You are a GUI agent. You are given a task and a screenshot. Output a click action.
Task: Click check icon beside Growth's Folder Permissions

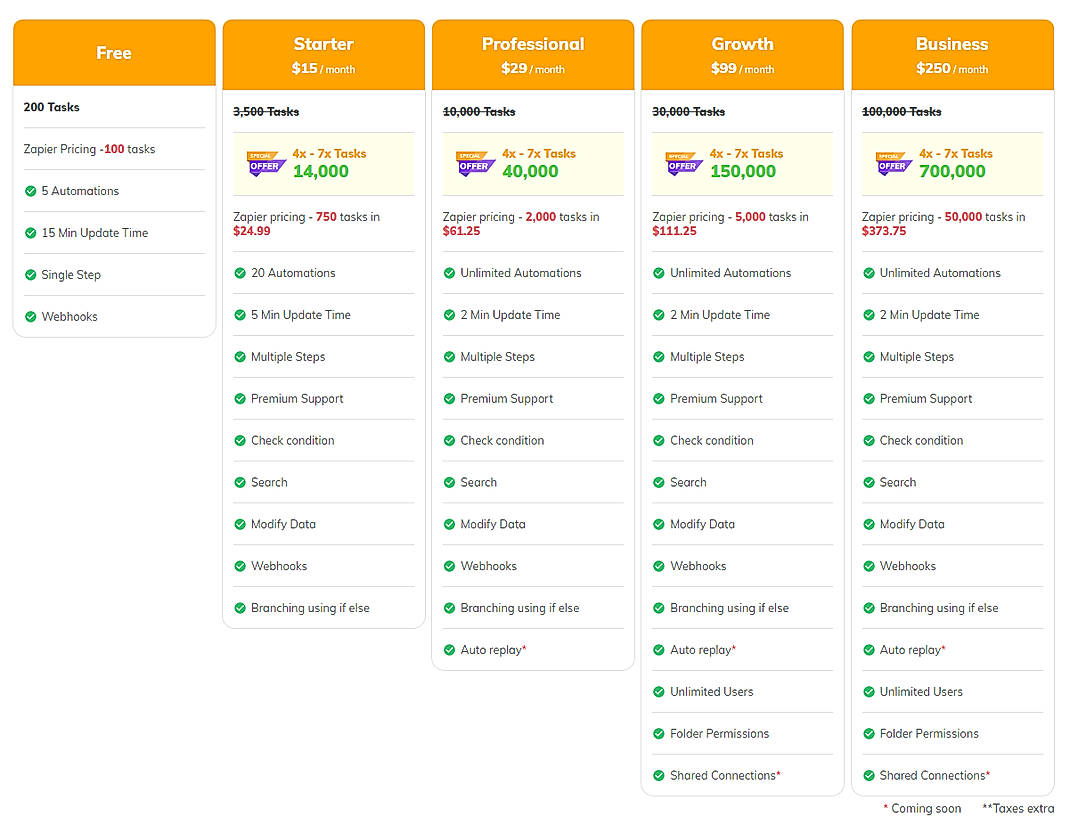(x=659, y=734)
